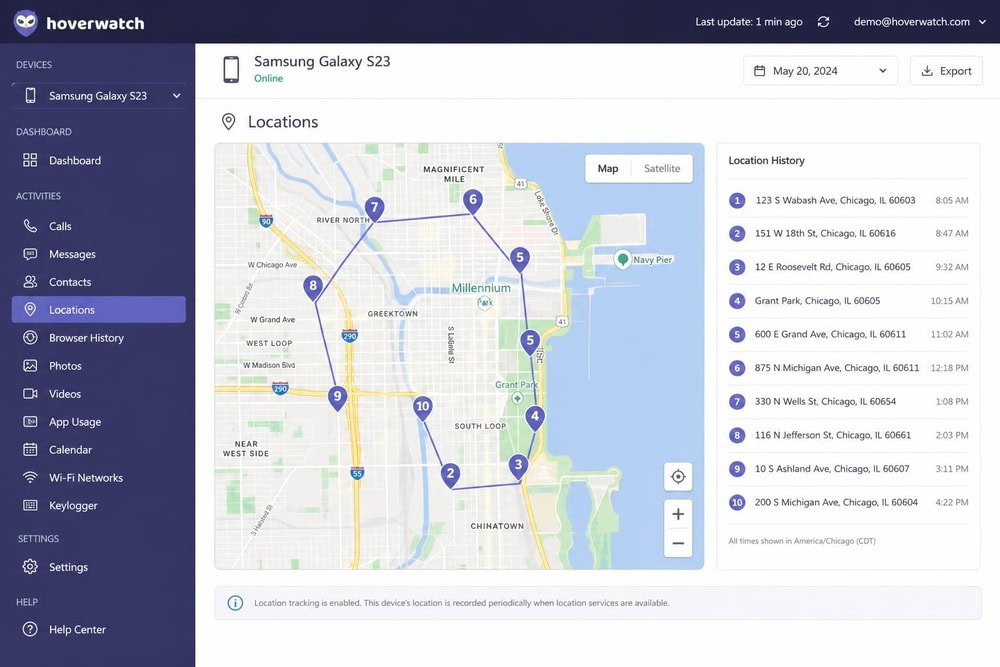Select Locations in the sidebar
Viewport: 1000px width, 667px height.
[x=99, y=310]
